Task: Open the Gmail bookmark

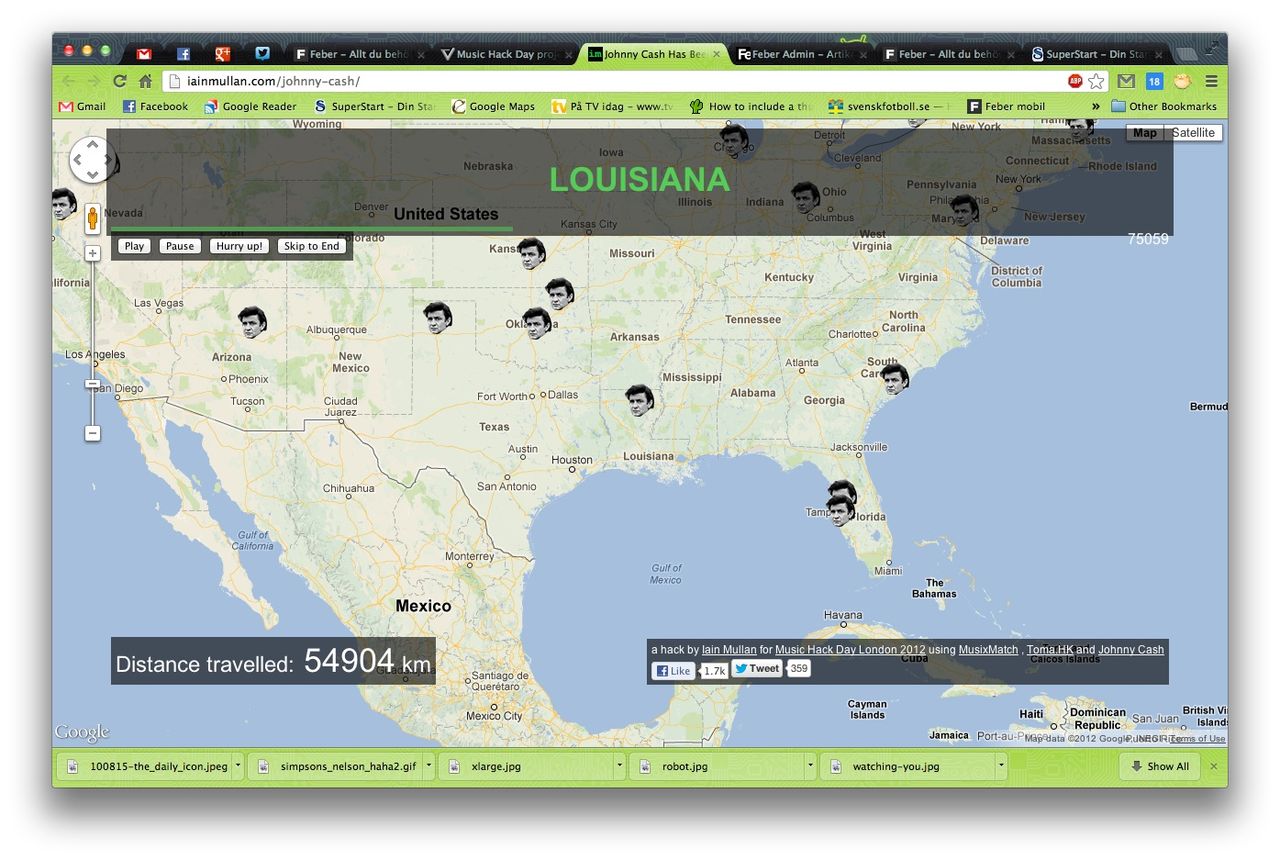Action: (82, 106)
